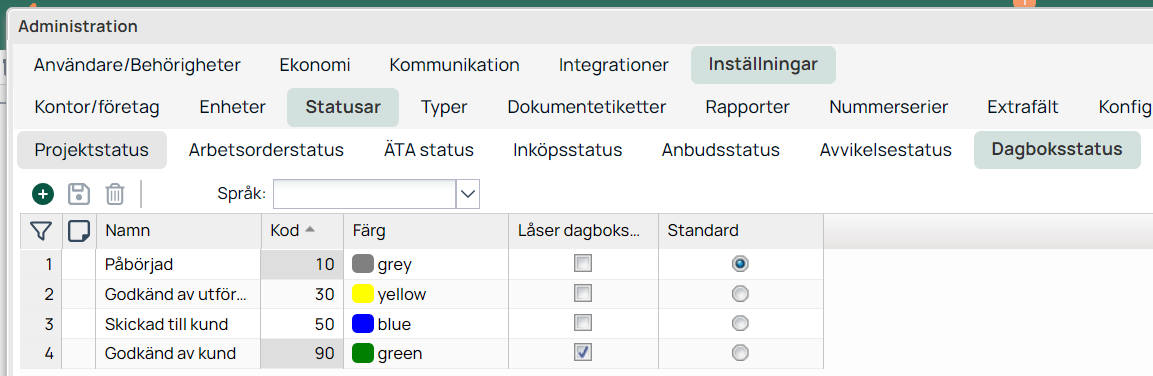Screen dimensions: 1153x376
Task: Click the trash delete icon
Action: pos(115,194)
